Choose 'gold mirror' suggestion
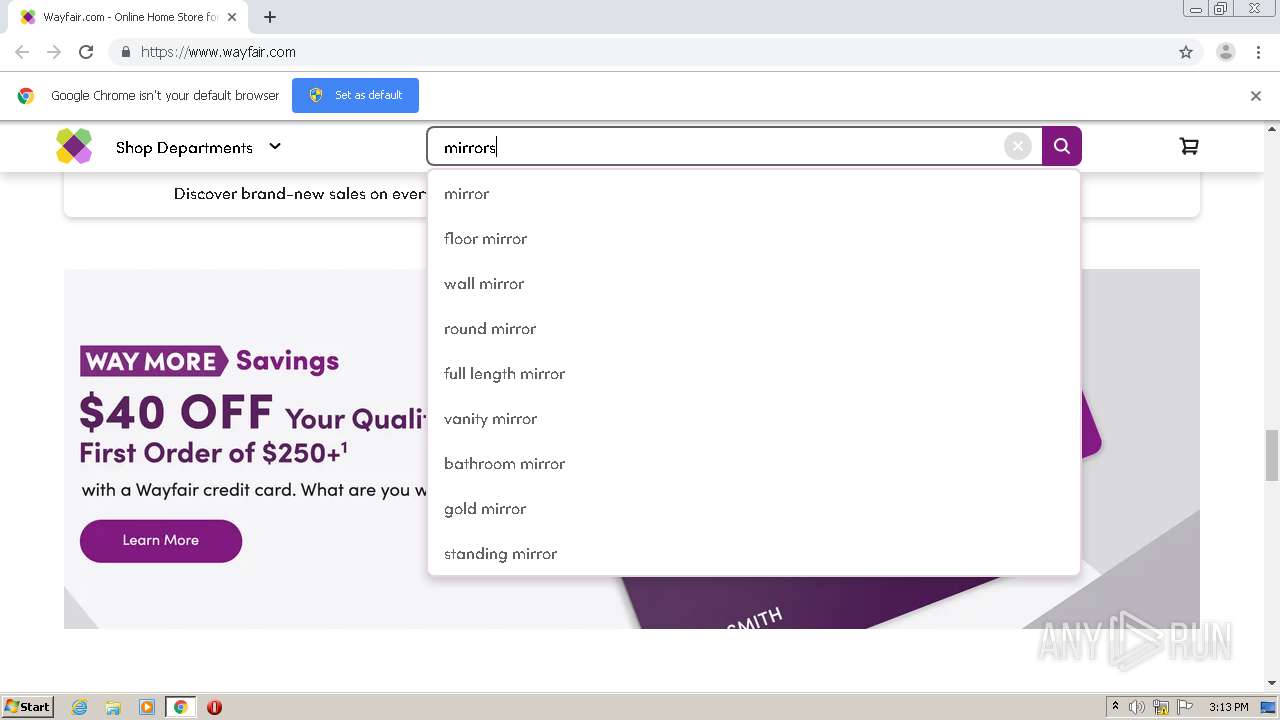Image resolution: width=1280 pixels, height=720 pixels. pos(754,509)
